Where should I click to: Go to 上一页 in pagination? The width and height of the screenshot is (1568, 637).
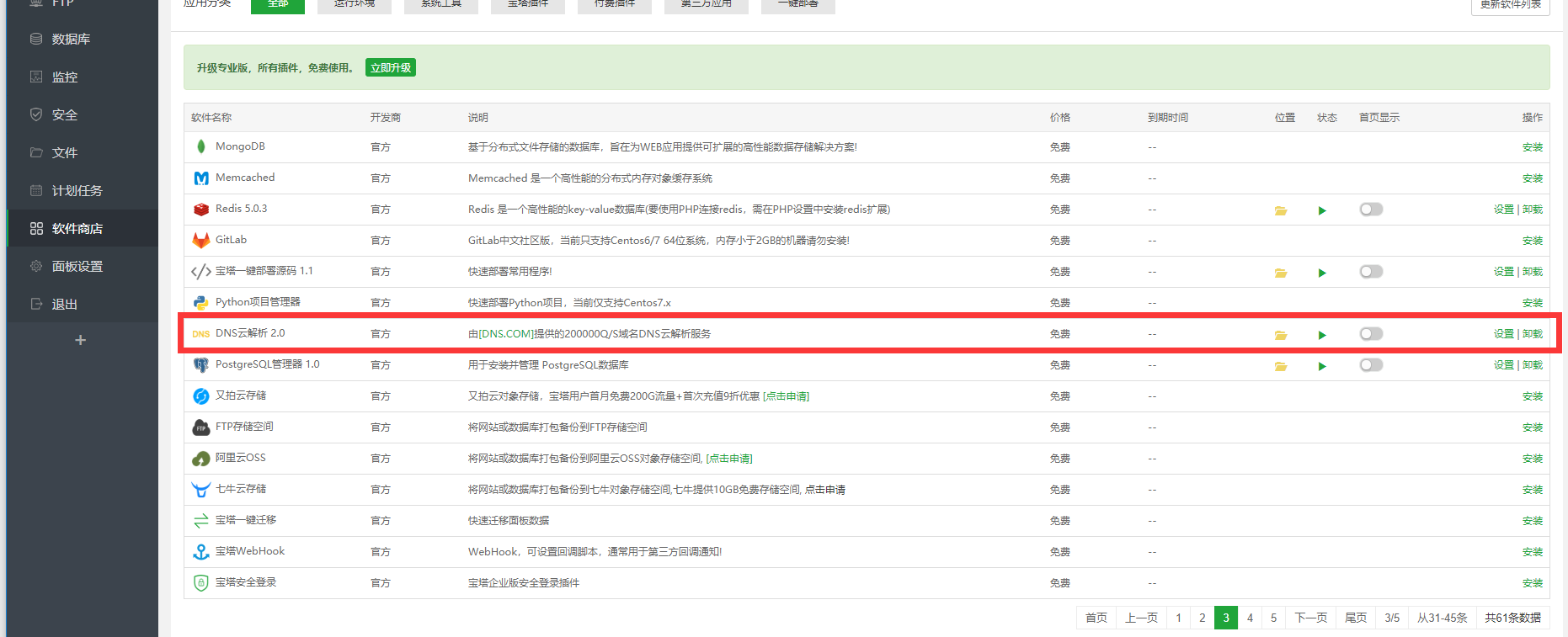1141,618
